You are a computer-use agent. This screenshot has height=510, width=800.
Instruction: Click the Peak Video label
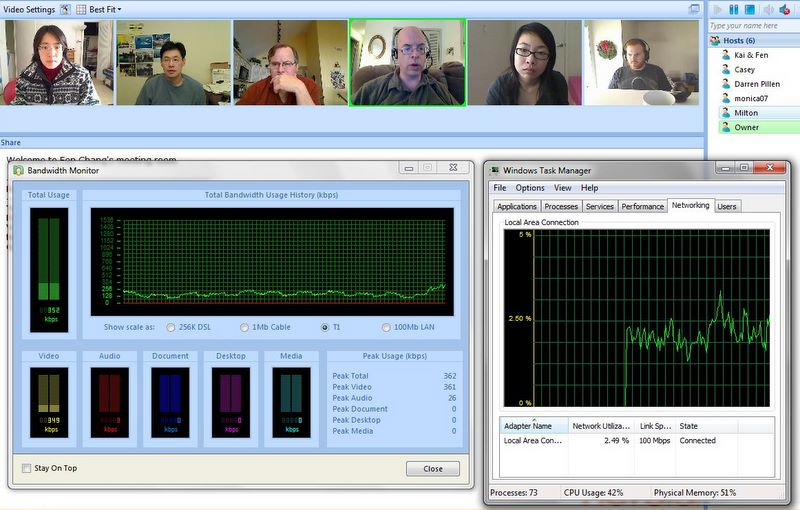[352, 387]
